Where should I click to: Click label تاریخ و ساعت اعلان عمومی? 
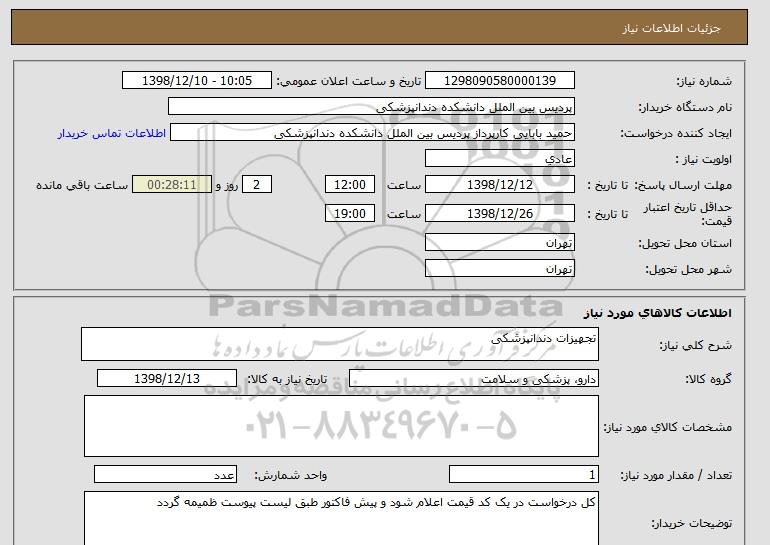coord(349,81)
